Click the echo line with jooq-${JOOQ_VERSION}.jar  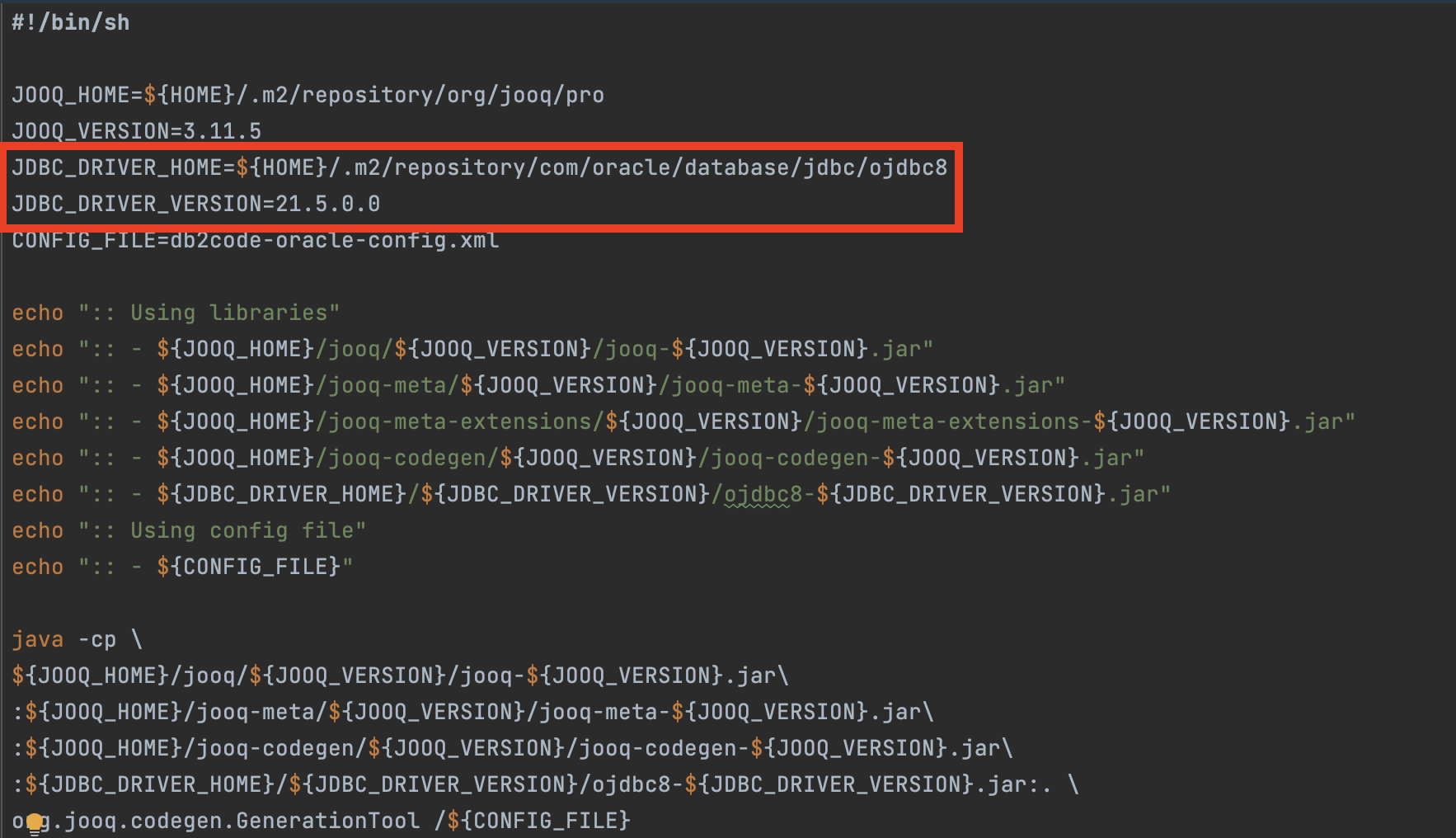[472, 349]
